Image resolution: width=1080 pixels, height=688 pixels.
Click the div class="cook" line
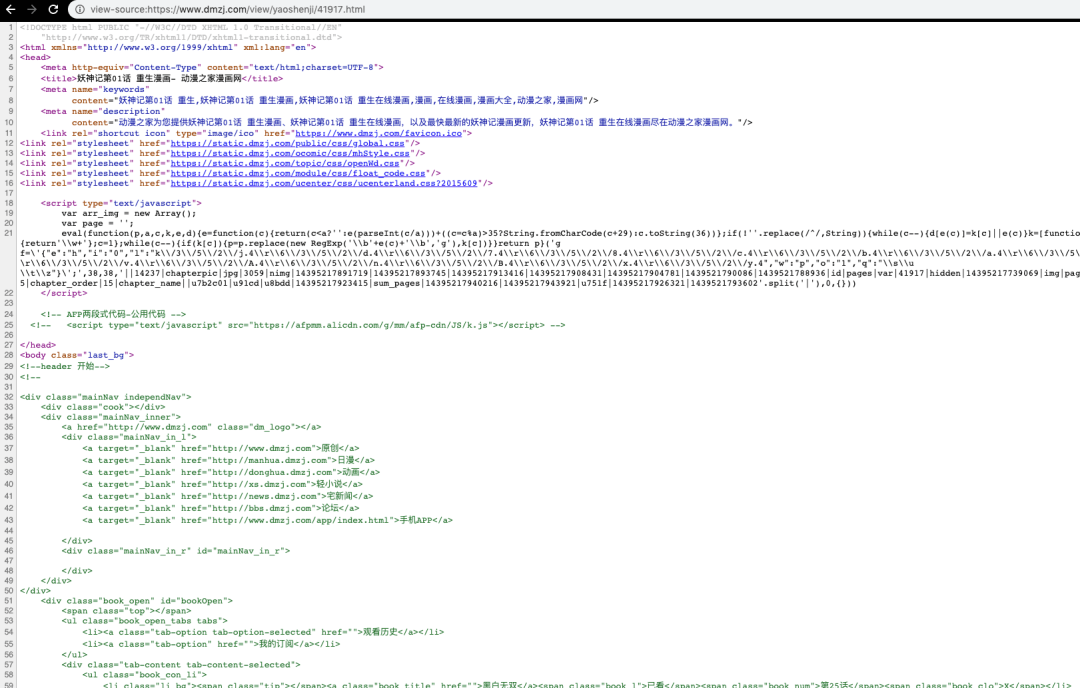tap(103, 407)
